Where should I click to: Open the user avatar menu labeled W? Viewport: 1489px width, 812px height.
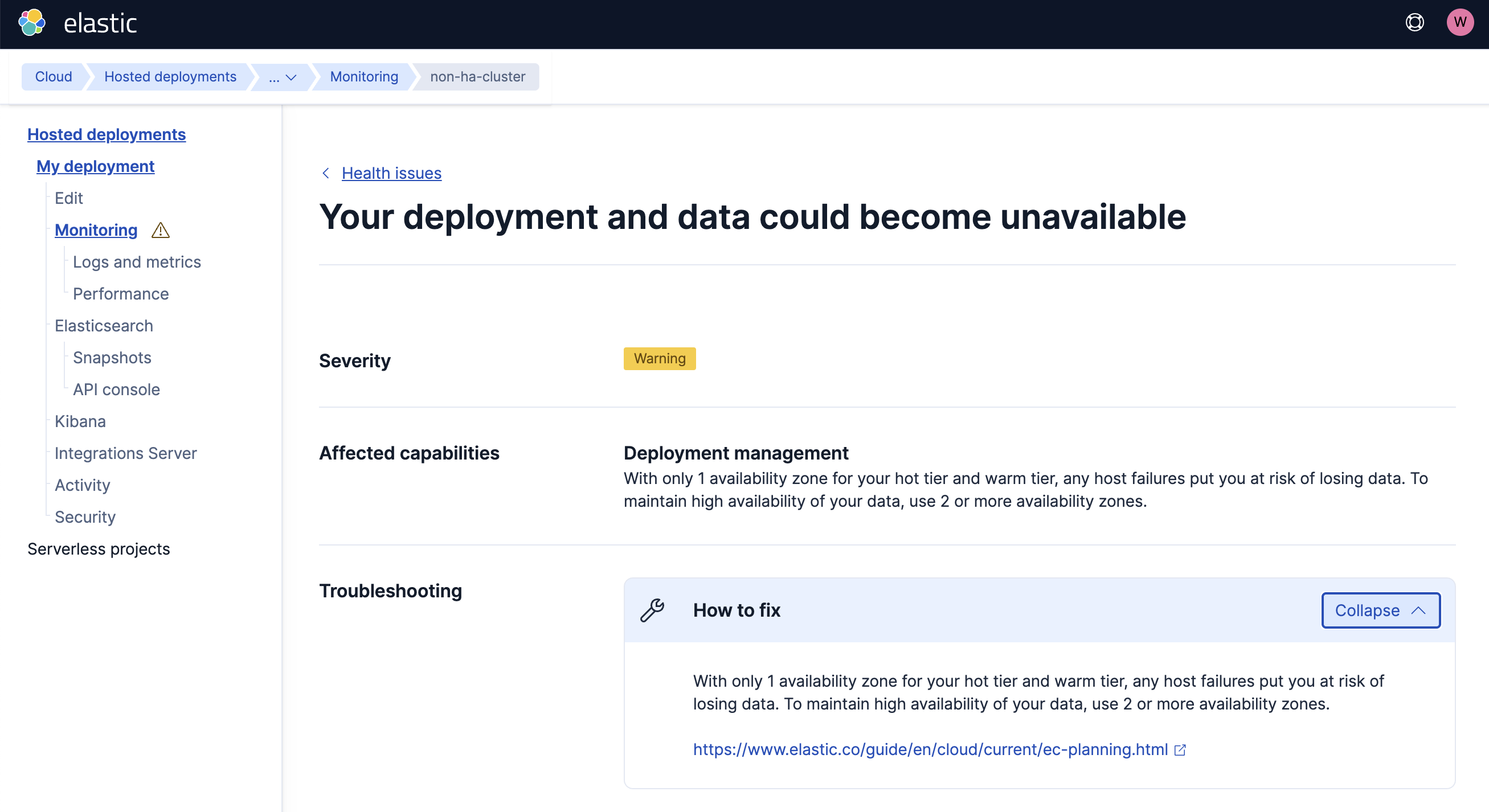(x=1460, y=23)
